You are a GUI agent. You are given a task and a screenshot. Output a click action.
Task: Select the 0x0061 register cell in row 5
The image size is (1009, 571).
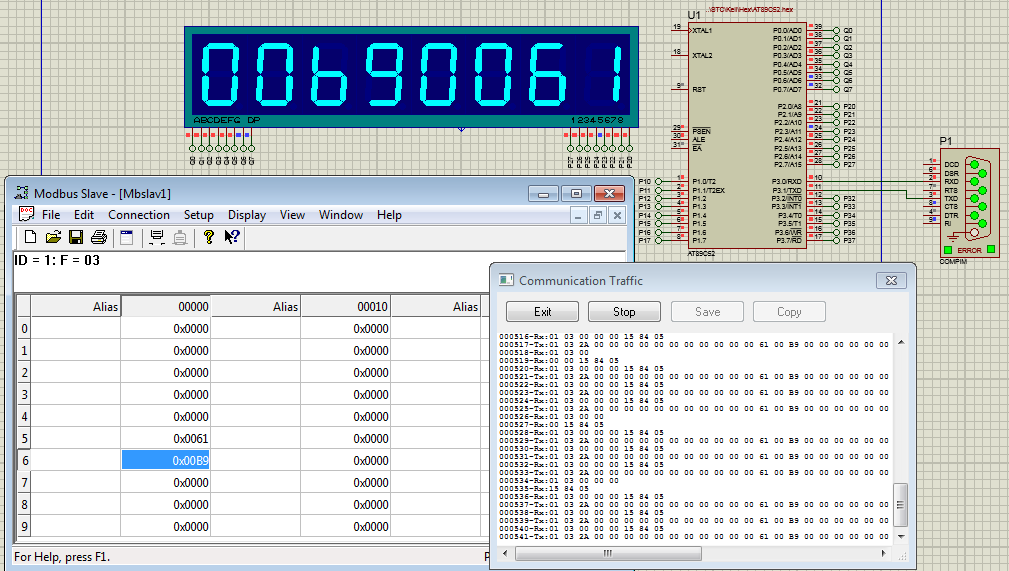pyautogui.click(x=165, y=438)
